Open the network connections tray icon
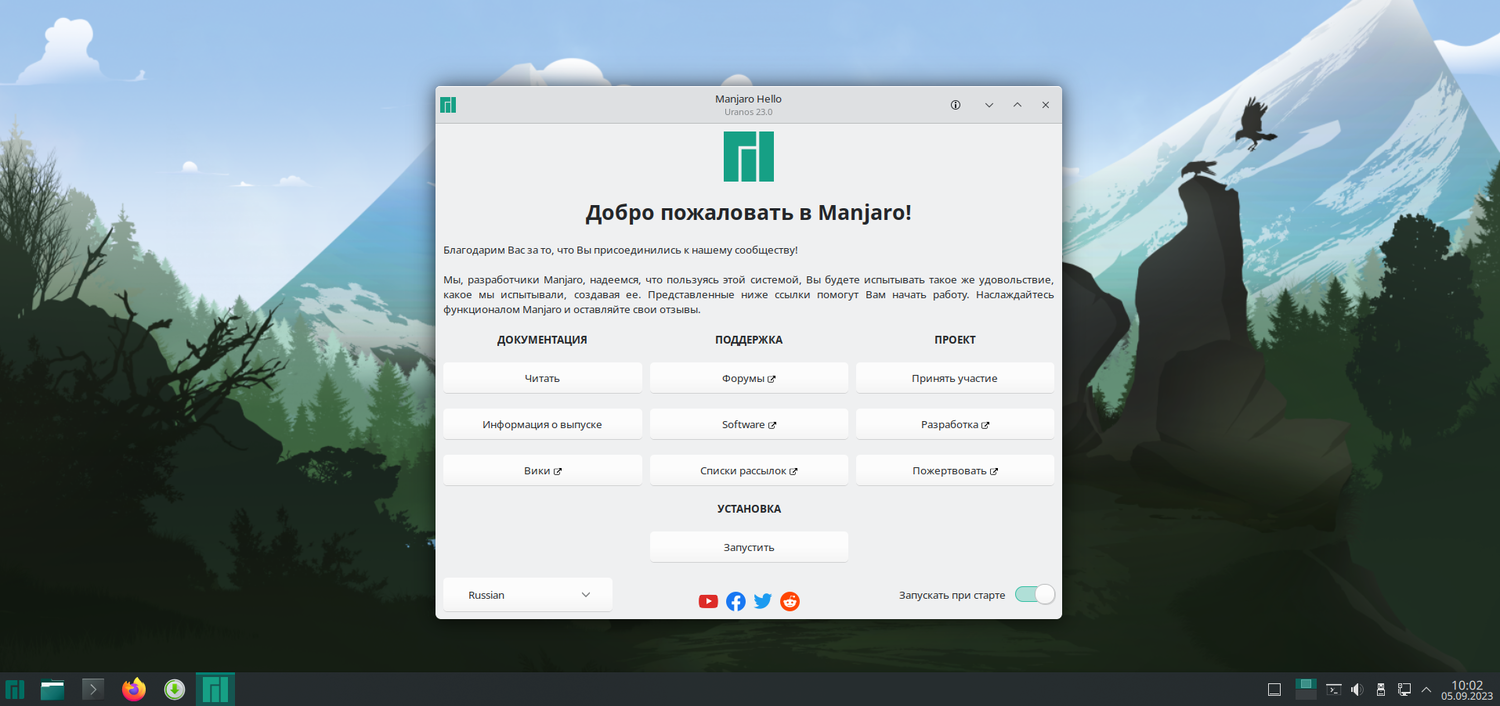This screenshot has width=1500, height=706. tap(1404, 689)
